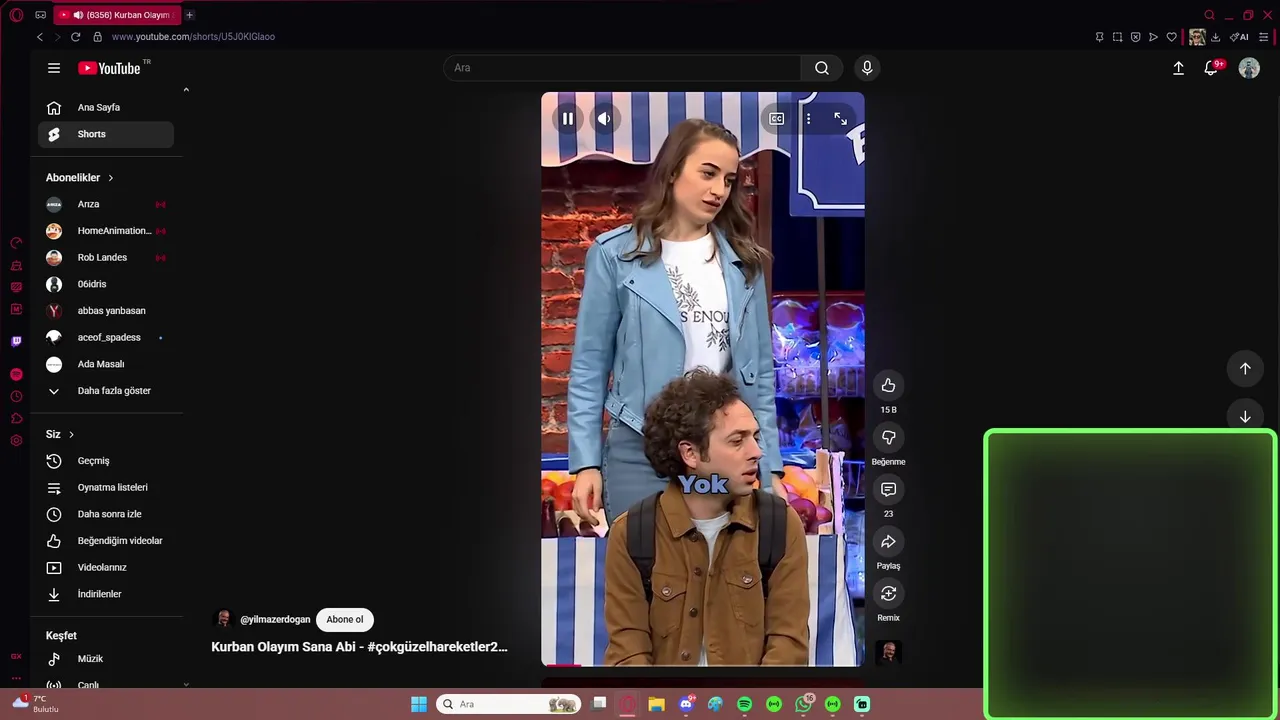Open the three-dot more options on video

click(808, 119)
